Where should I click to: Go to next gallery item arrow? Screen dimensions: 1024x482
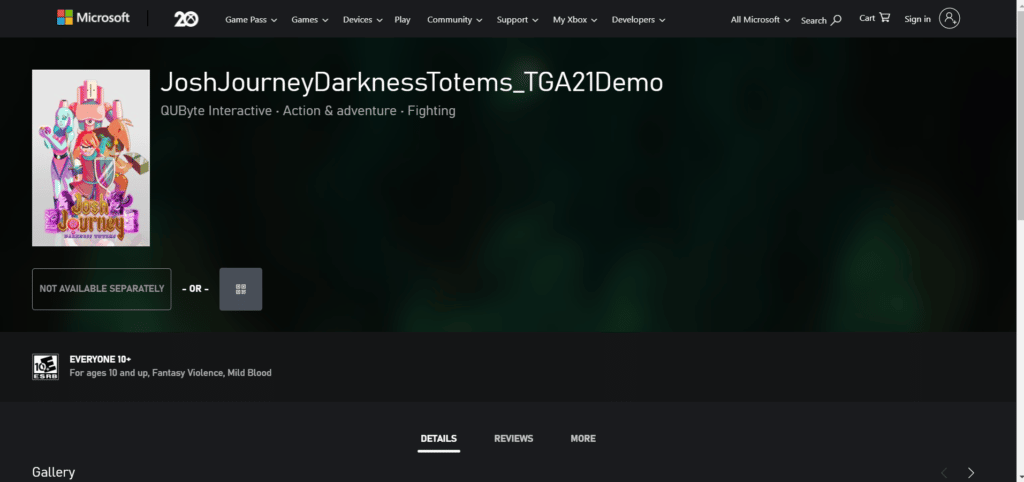tap(970, 472)
